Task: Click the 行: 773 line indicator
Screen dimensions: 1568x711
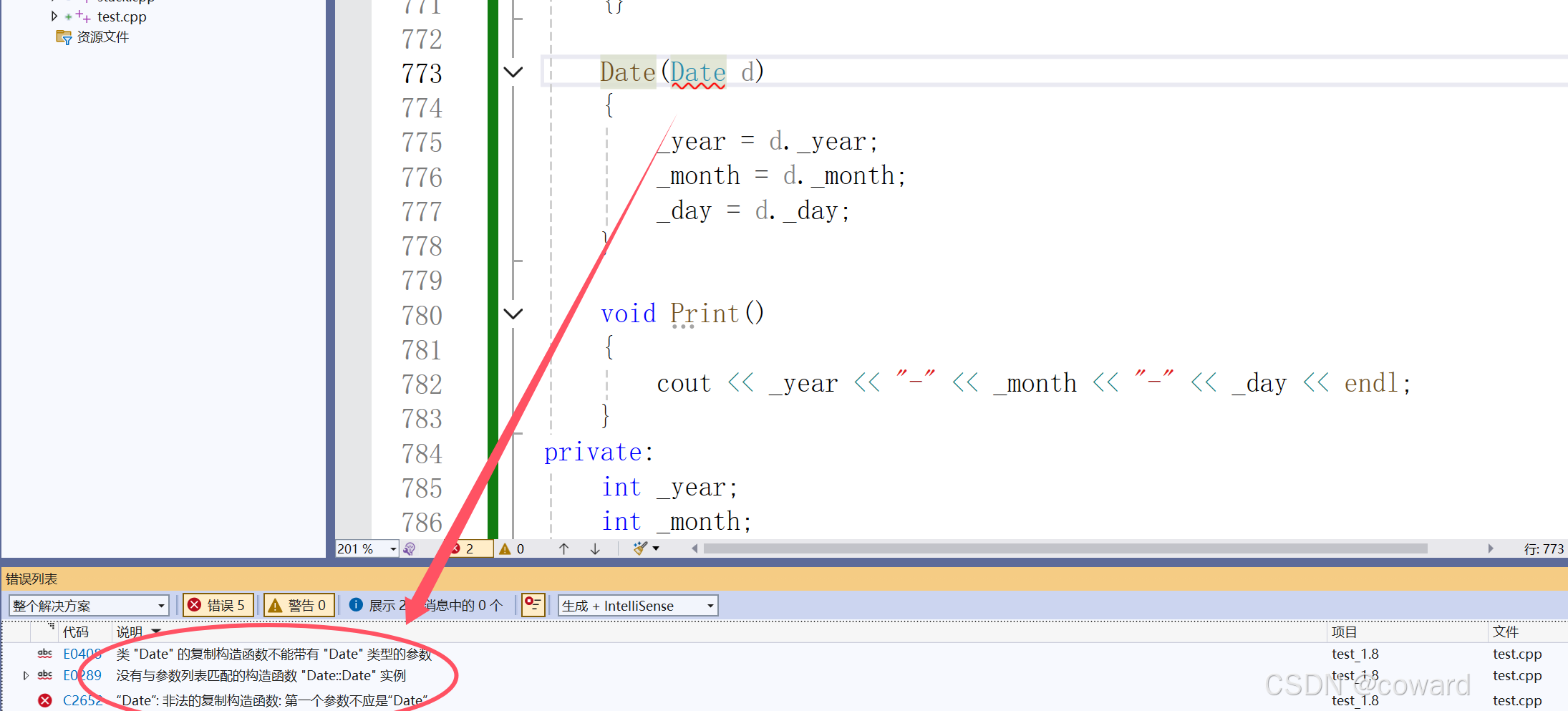Action: [1544, 548]
